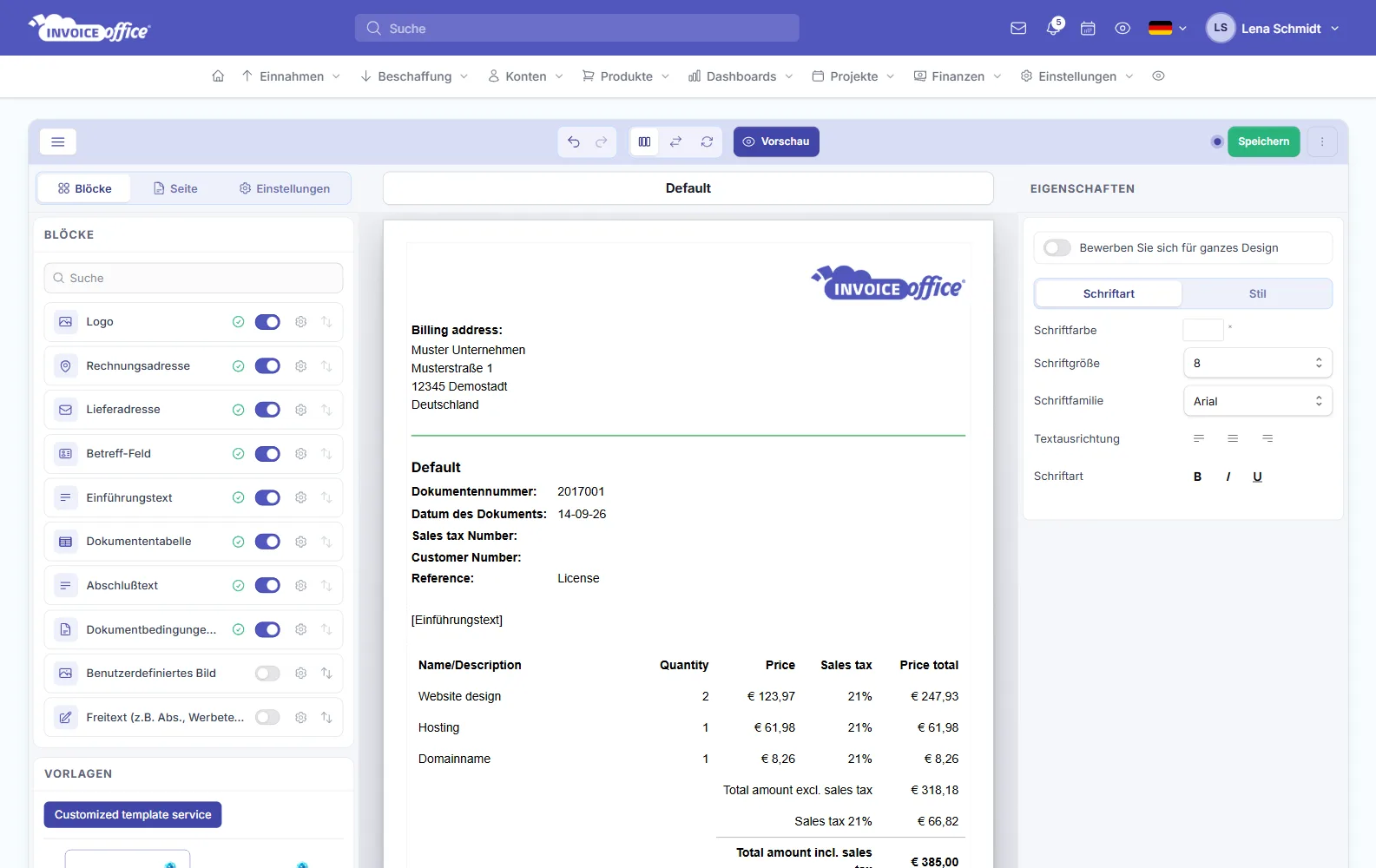Click the top Suche search field
The width and height of the screenshot is (1376, 868).
(x=576, y=29)
